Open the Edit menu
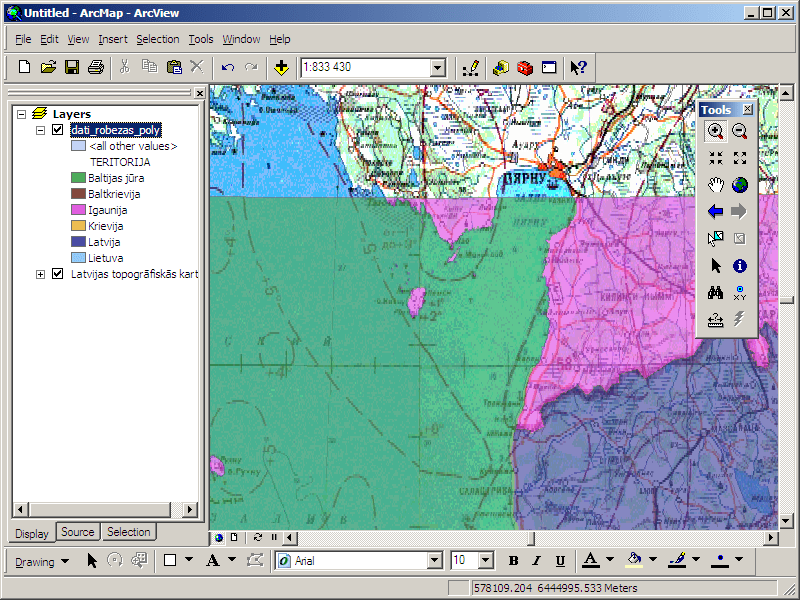Viewport: 800px width, 600px height. pos(49,39)
